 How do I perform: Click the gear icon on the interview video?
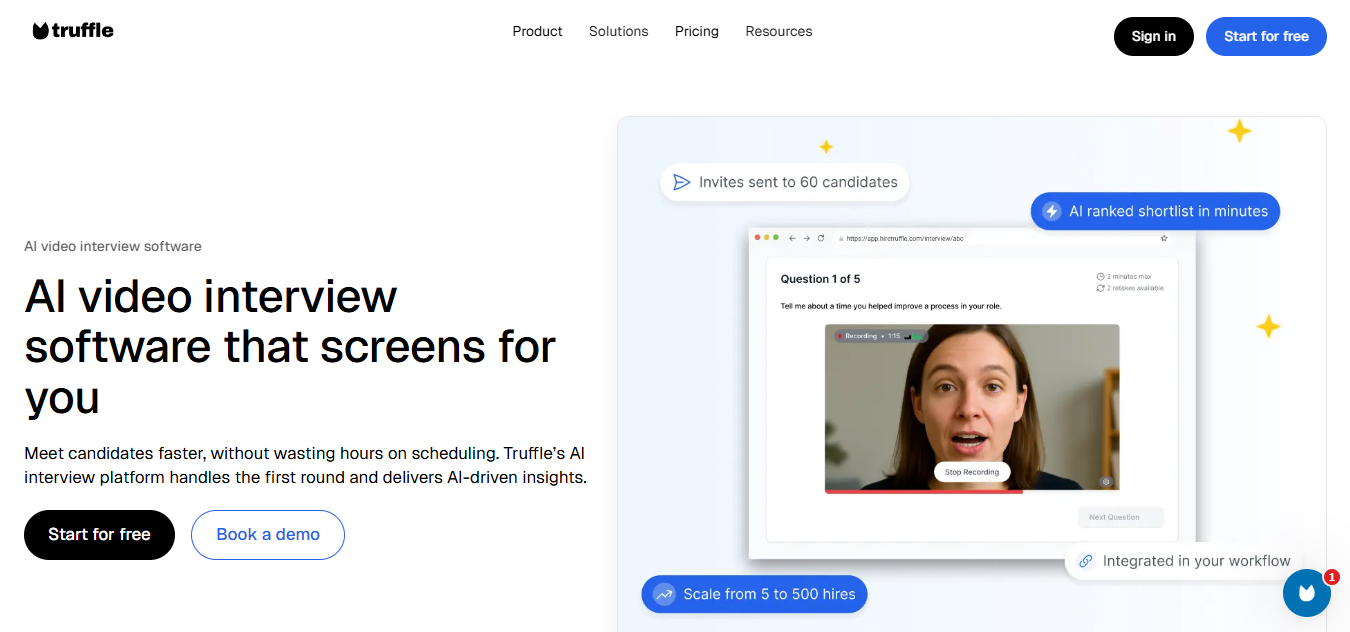1106,481
